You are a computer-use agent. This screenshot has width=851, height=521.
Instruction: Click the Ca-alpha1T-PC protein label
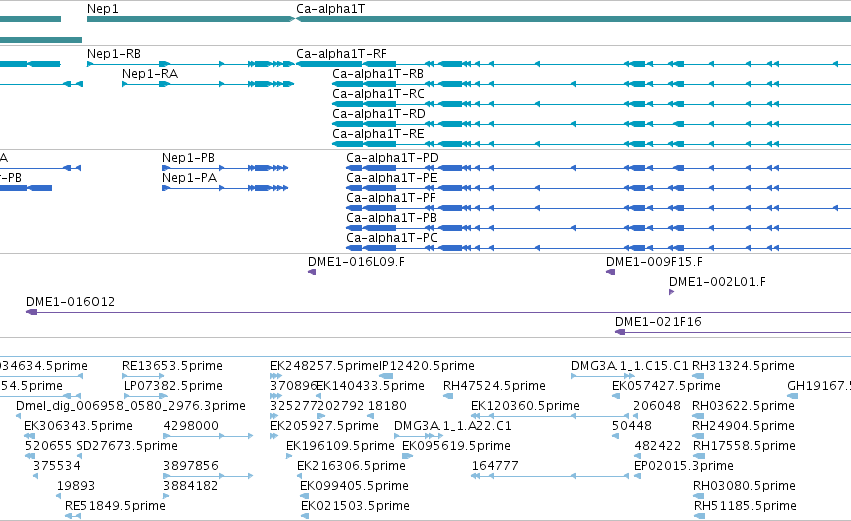(392, 238)
